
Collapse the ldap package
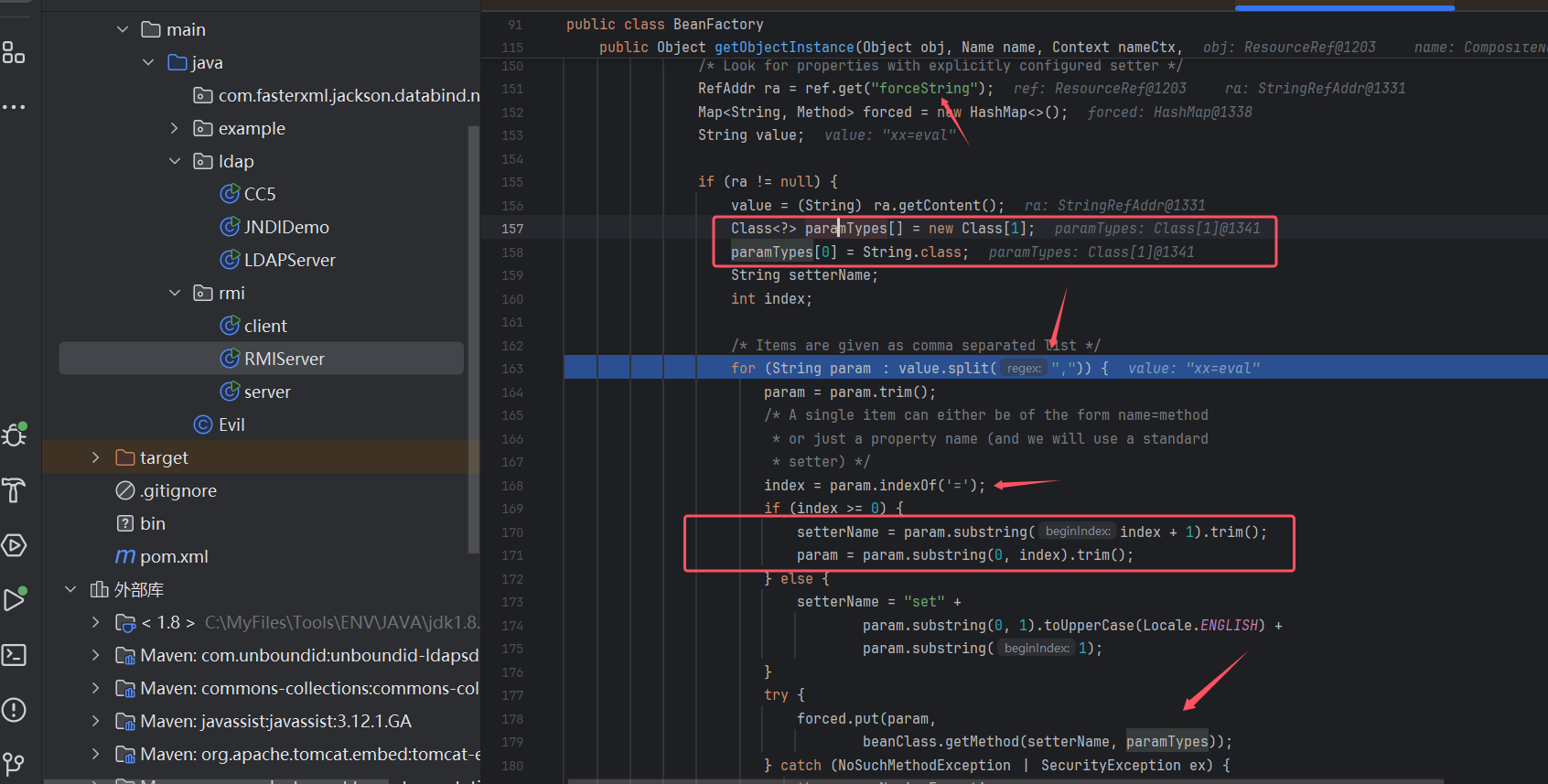pyautogui.click(x=175, y=161)
